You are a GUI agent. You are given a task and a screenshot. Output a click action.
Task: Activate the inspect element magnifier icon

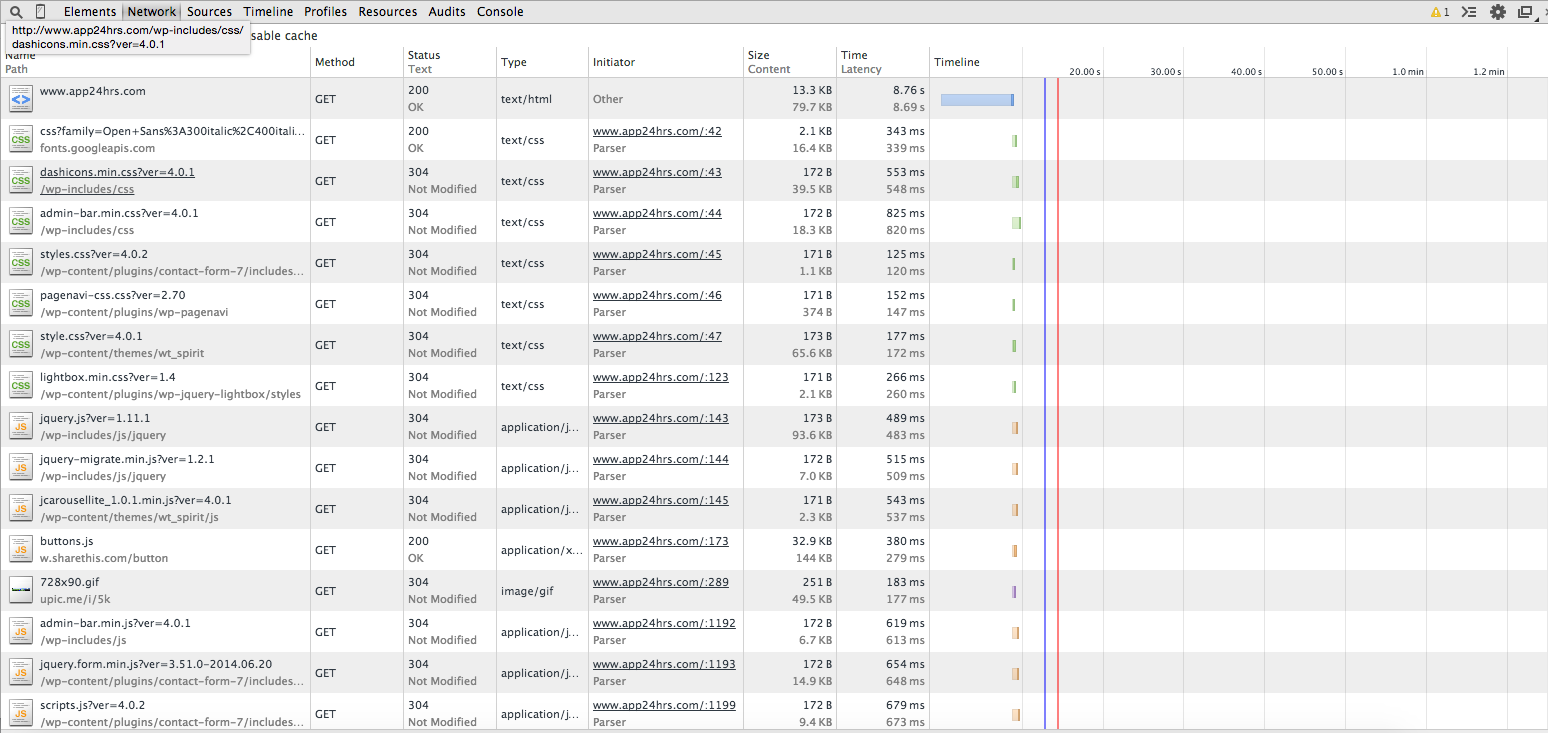point(16,12)
